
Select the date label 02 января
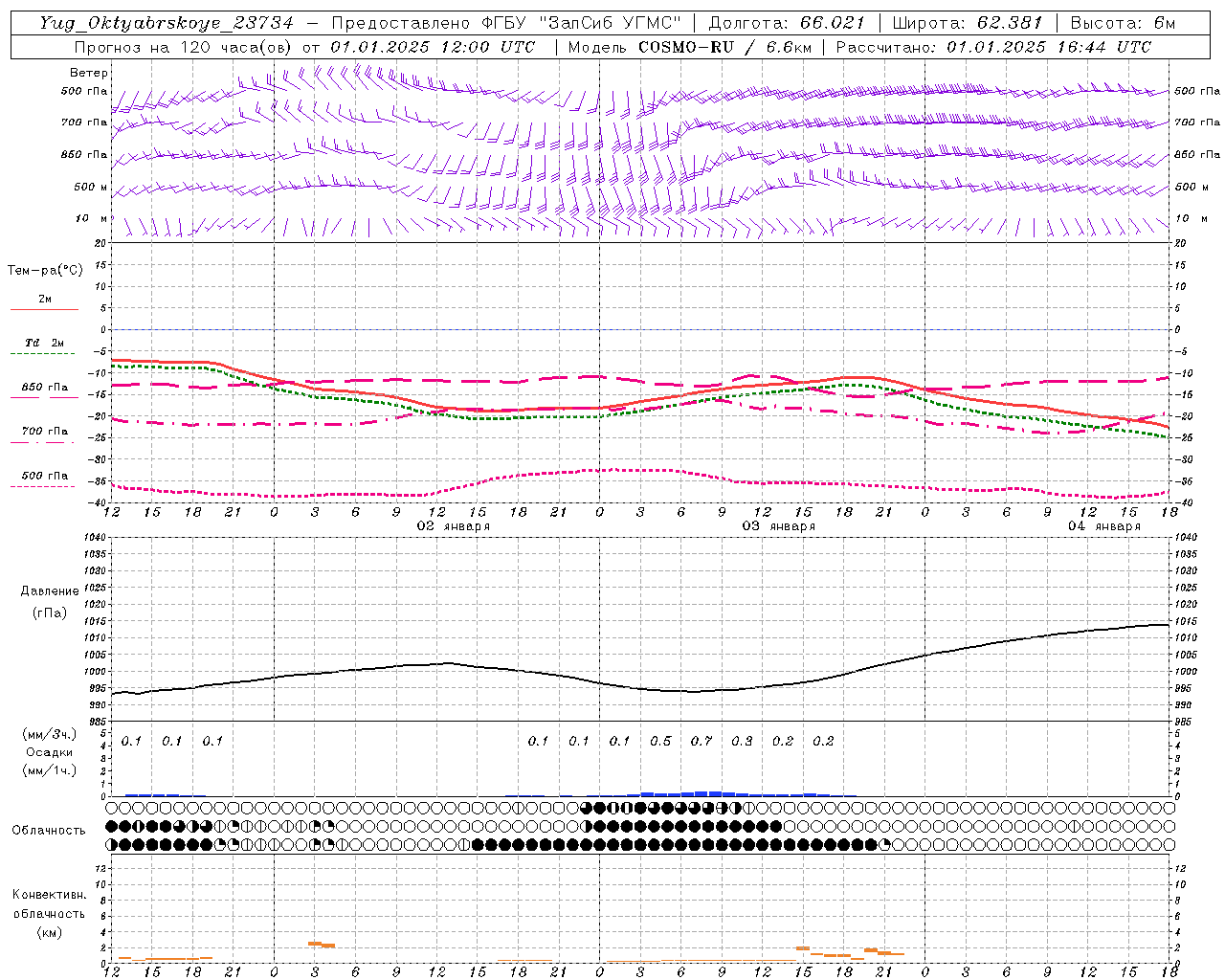coord(454,526)
